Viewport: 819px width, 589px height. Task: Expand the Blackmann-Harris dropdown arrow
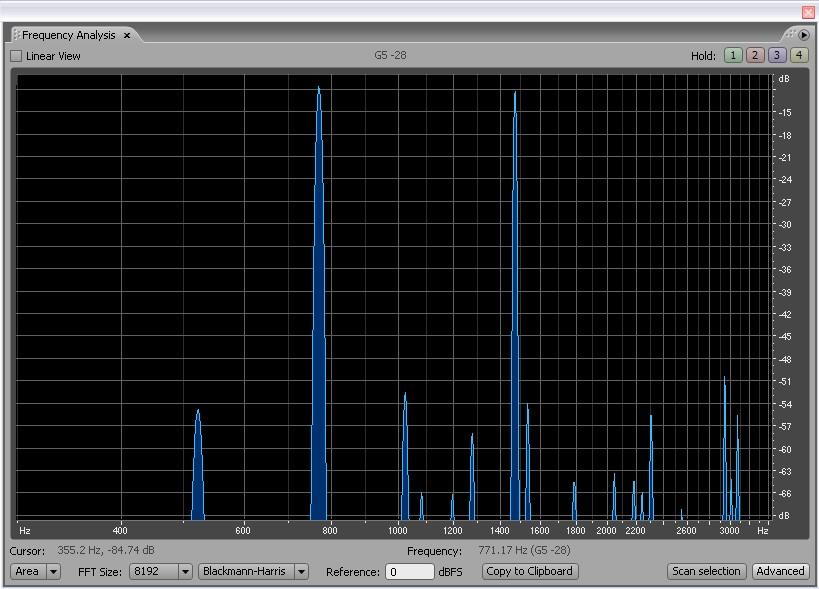(x=301, y=572)
